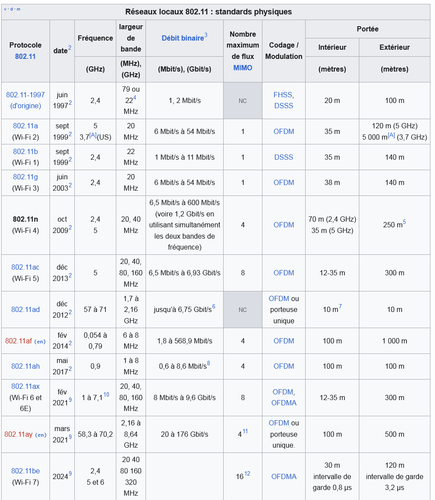Click the '1 Mbit/s à 11 Mbit/s' cell
This screenshot has width=435, height=500.
(x=184, y=157)
